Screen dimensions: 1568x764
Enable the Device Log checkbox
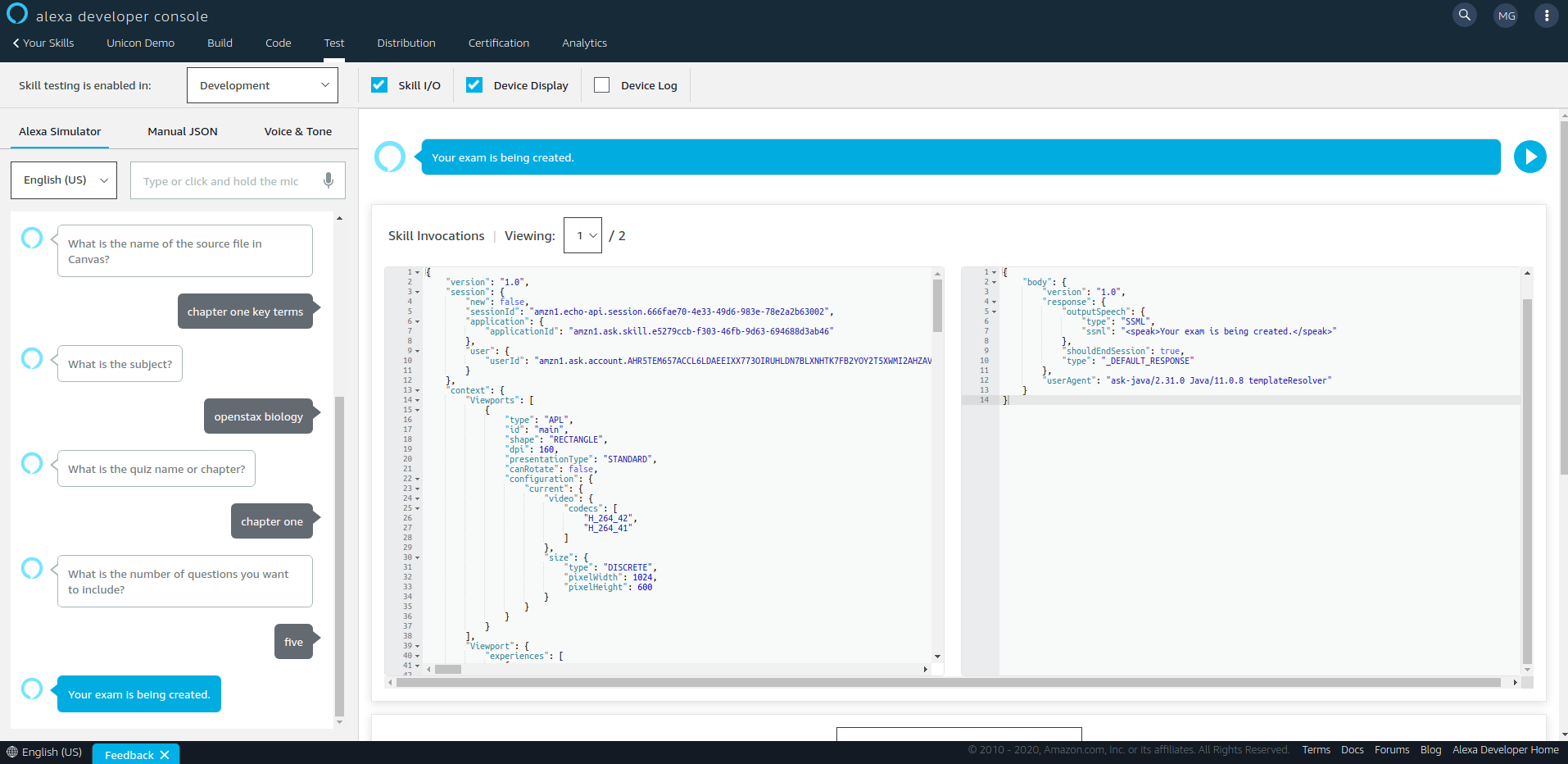tap(602, 84)
